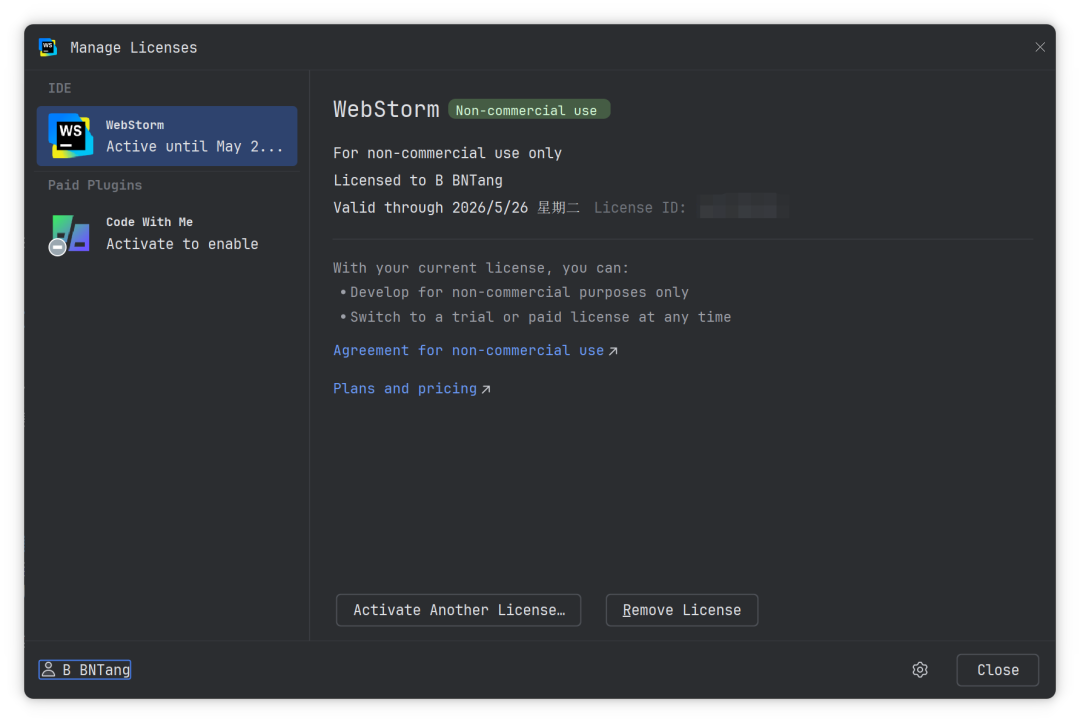Click the "Licensed to B BNTang" text
This screenshot has width=1080, height=723.
(418, 181)
